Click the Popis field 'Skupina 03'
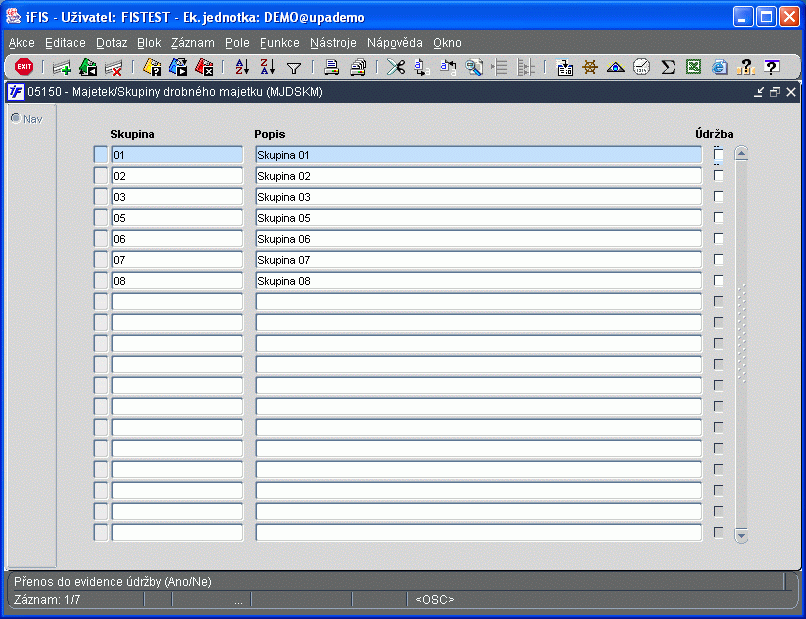The height and width of the screenshot is (619, 806). (479, 197)
